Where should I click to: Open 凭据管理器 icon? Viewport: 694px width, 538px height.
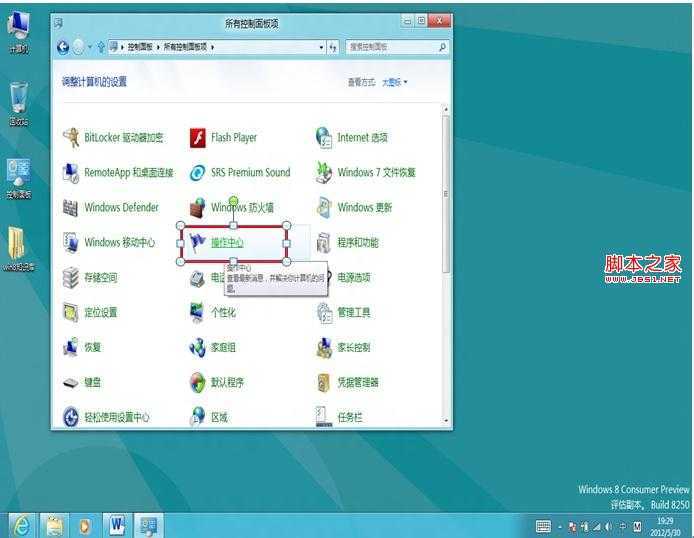324,383
